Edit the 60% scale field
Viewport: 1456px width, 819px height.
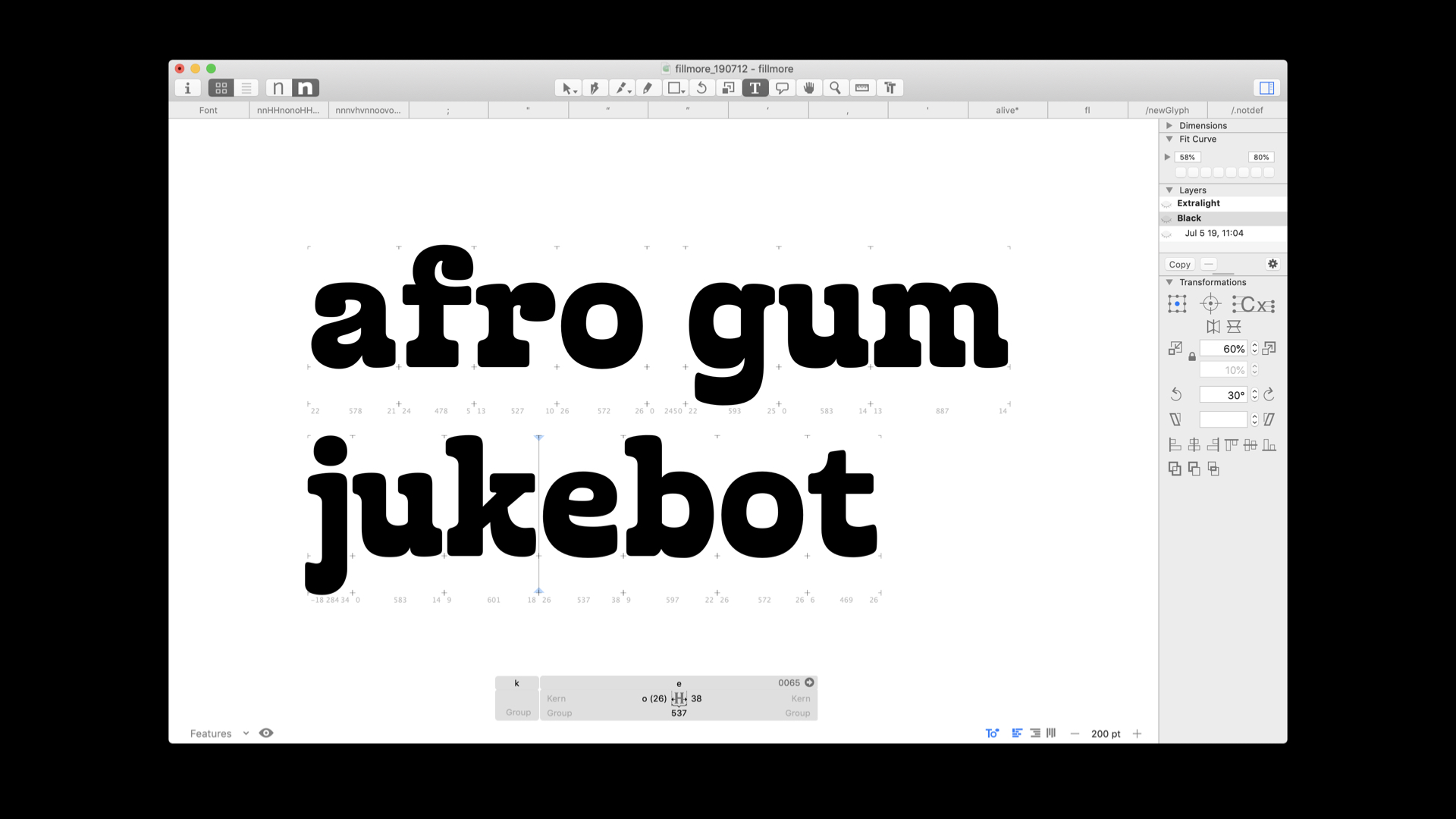pyautogui.click(x=1223, y=349)
